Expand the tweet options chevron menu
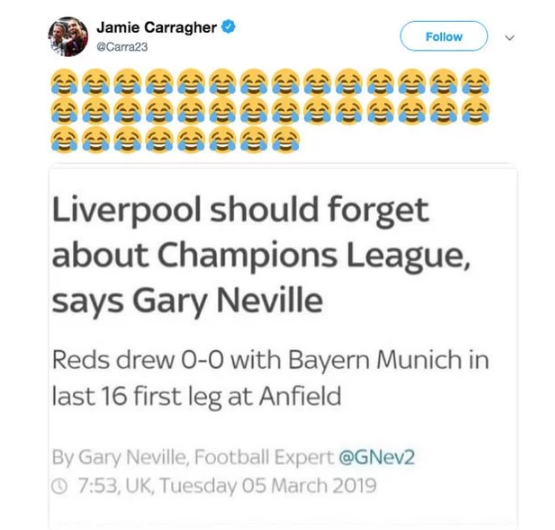The height and width of the screenshot is (530, 555). [509, 37]
